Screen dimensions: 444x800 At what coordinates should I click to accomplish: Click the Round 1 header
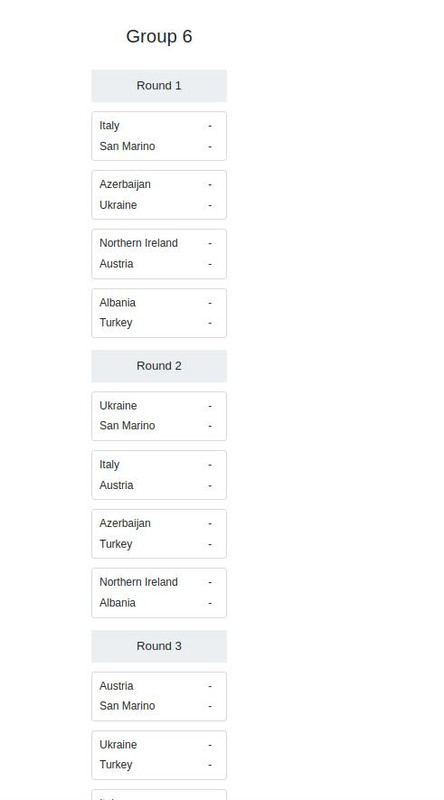tap(159, 86)
